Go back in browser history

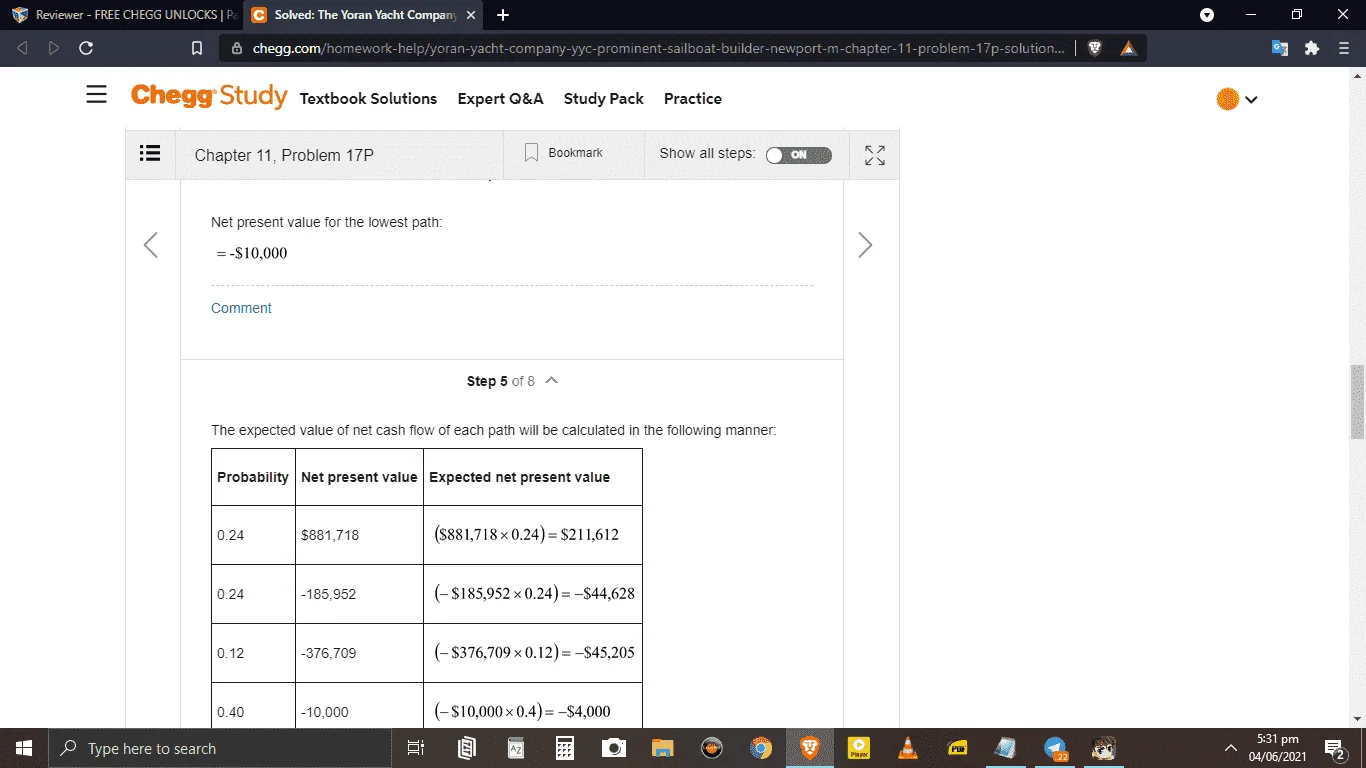coord(24,48)
